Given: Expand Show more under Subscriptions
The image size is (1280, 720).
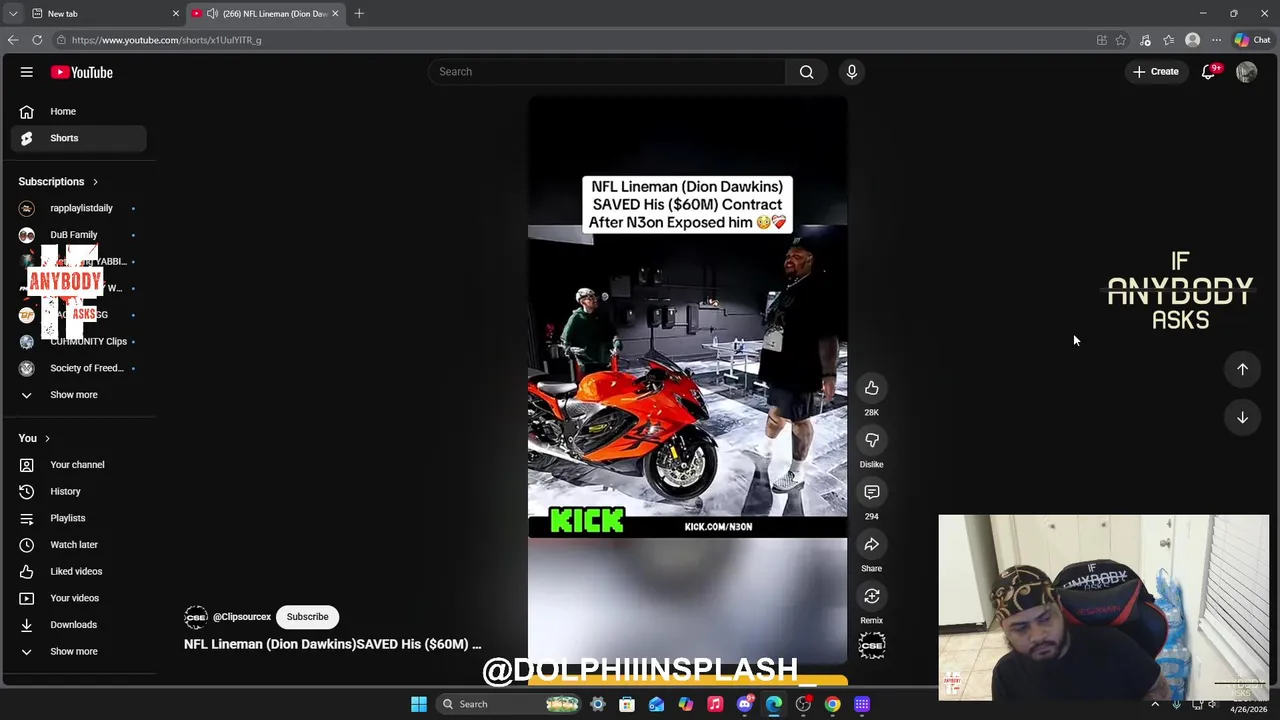Looking at the screenshot, I should pos(79,395).
